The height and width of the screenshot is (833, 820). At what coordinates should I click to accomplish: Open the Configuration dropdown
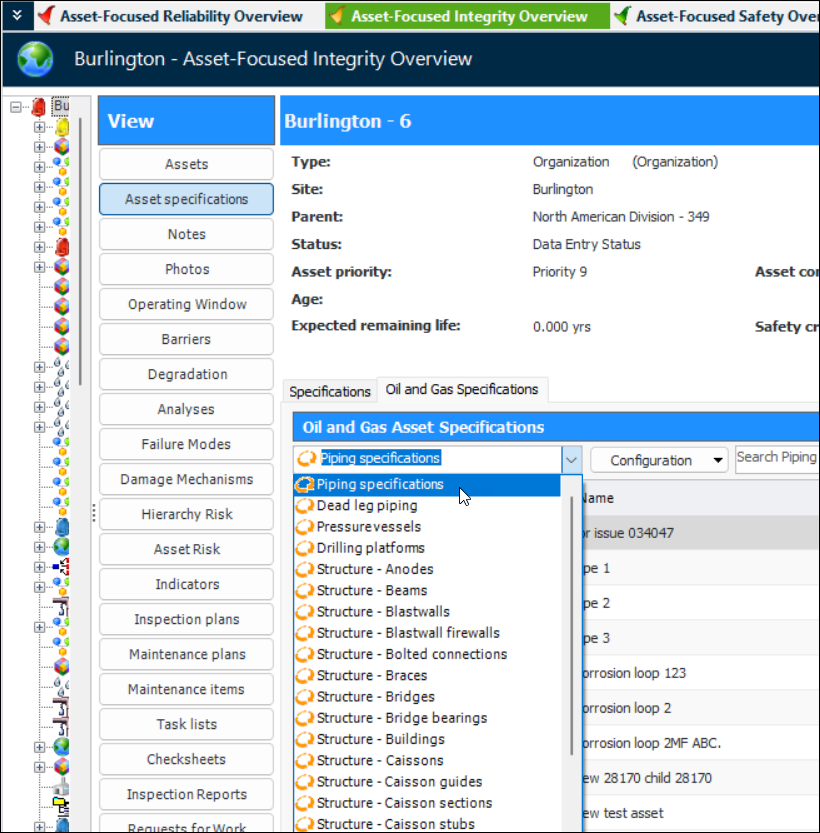(659, 460)
